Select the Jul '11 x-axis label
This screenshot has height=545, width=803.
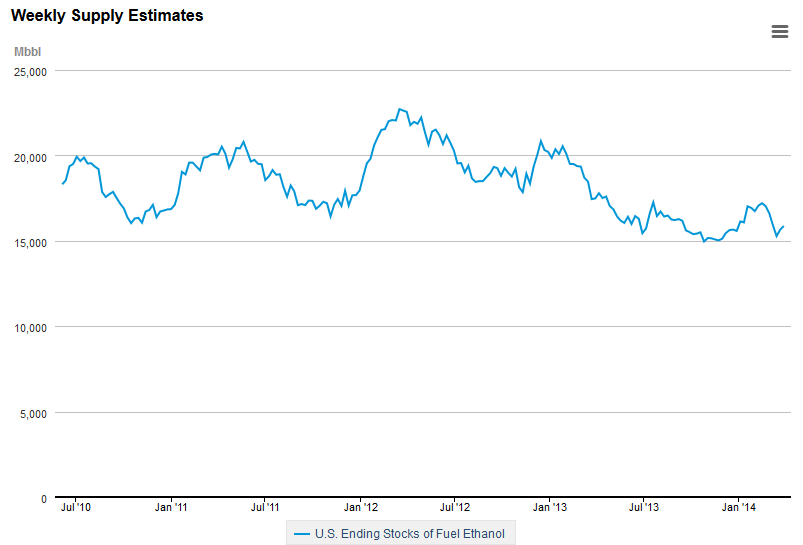click(264, 508)
